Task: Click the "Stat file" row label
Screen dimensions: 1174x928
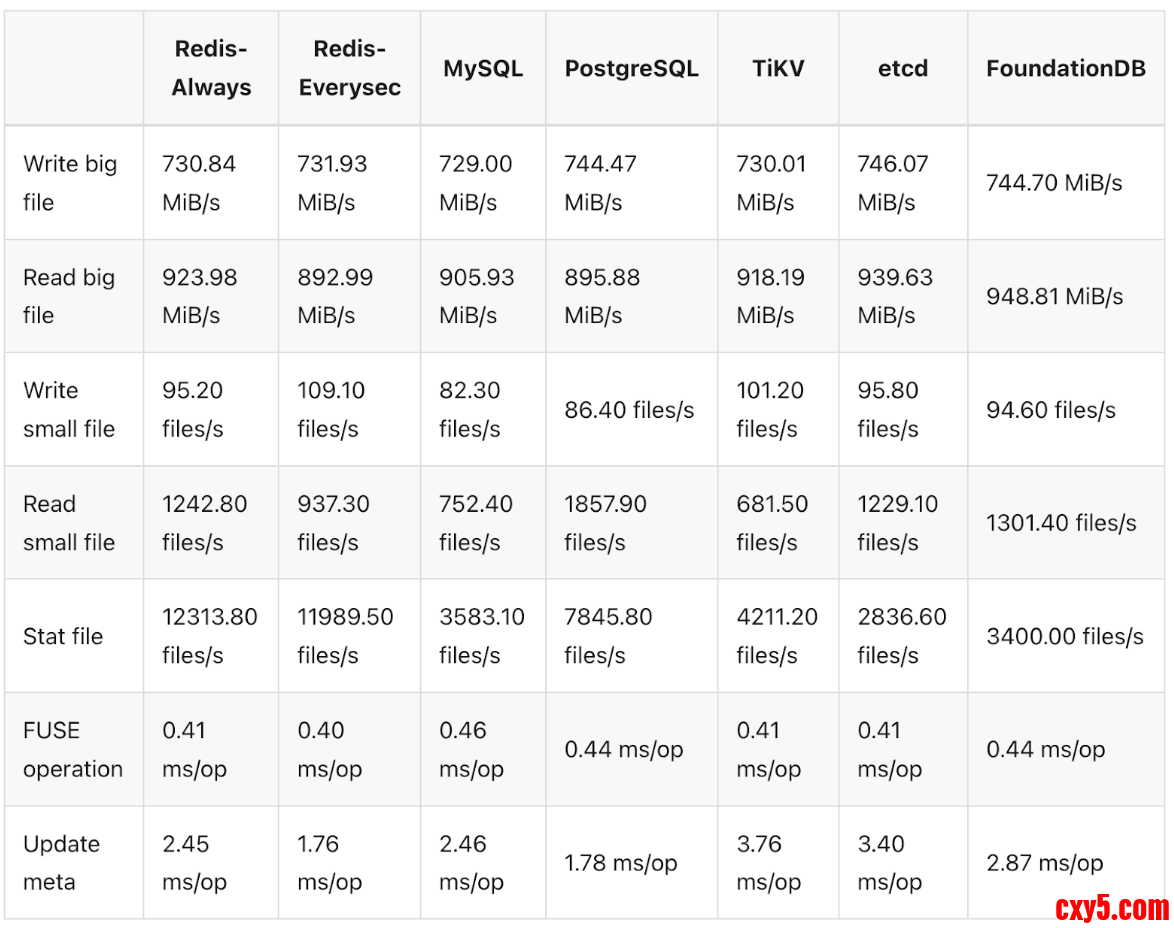Action: pyautogui.click(x=63, y=636)
